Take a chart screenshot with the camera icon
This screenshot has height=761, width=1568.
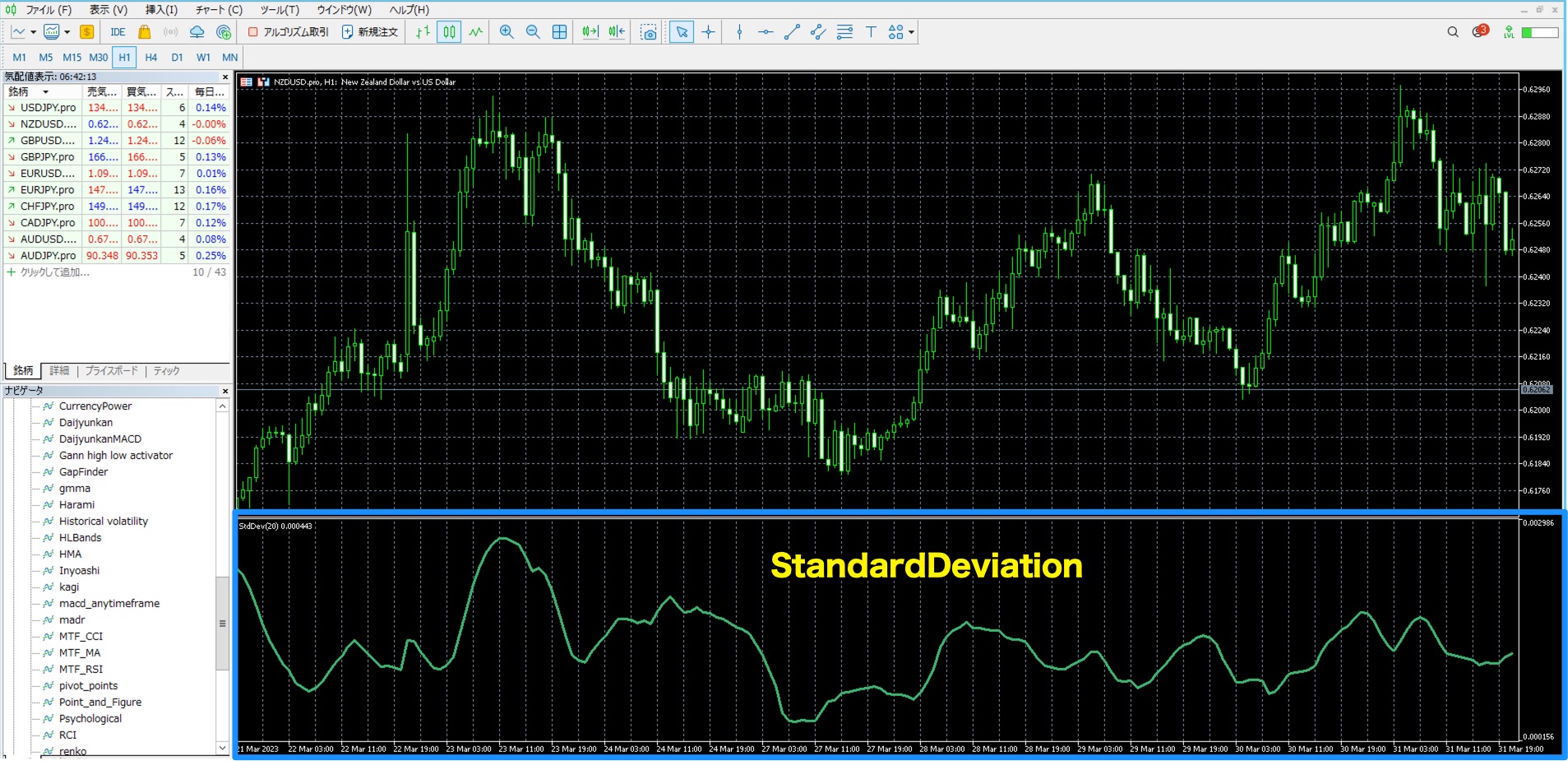coord(649,32)
